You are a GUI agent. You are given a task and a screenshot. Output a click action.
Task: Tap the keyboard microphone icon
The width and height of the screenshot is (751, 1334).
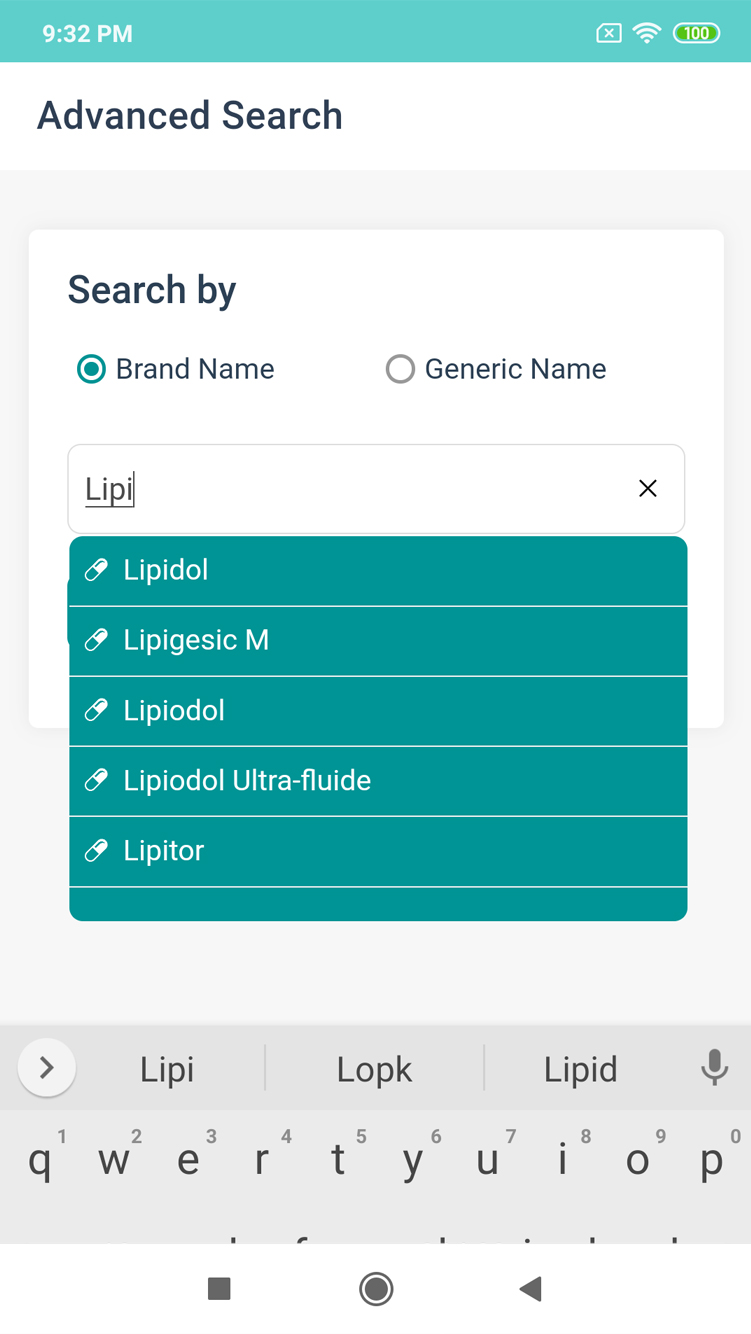click(x=714, y=1068)
